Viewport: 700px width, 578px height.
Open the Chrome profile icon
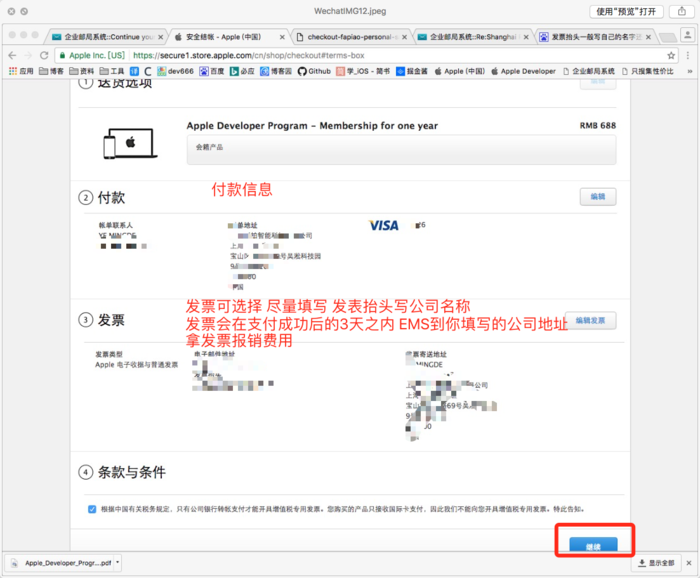coord(688,36)
